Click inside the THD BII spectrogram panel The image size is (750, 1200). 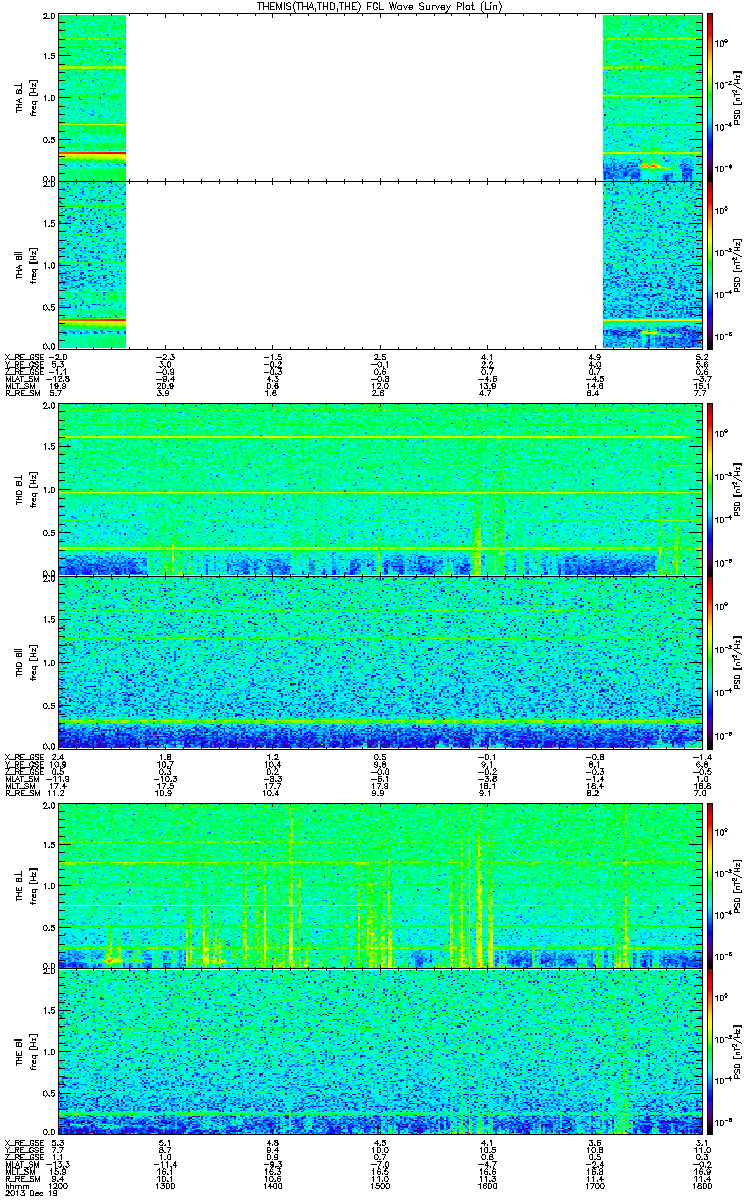380,662
